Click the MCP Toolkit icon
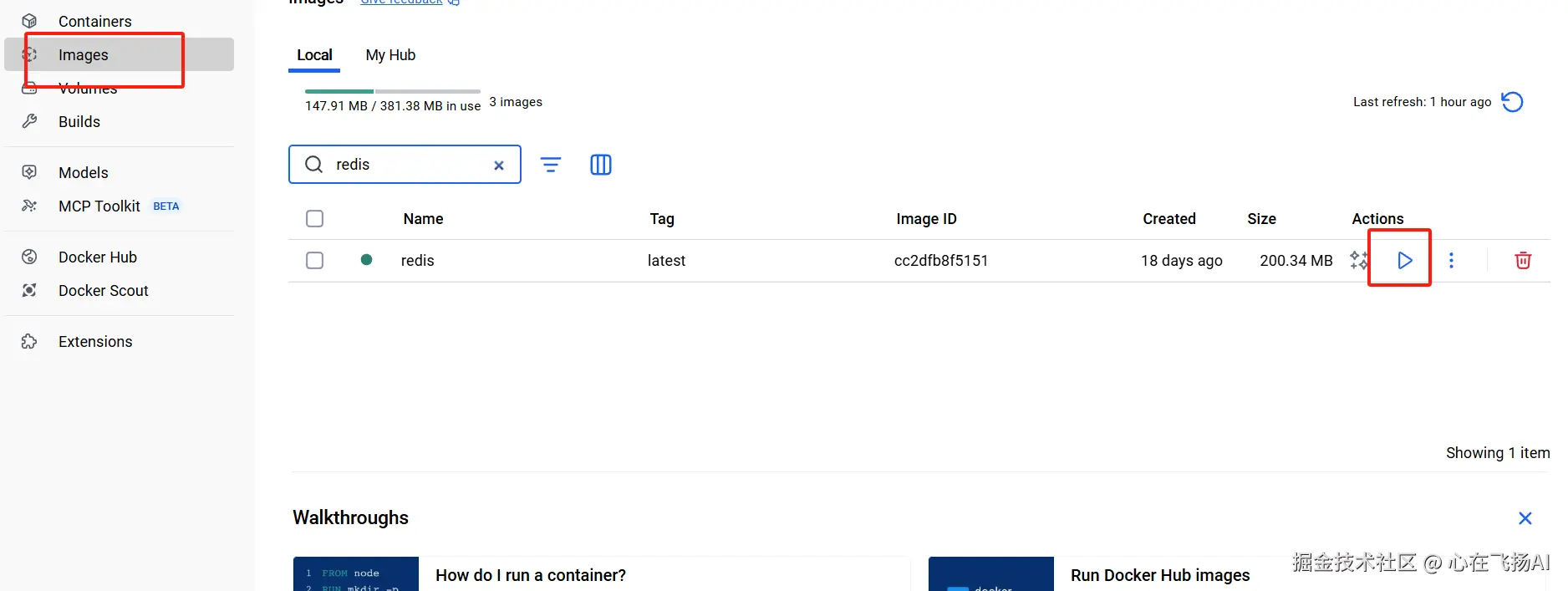 tap(29, 206)
